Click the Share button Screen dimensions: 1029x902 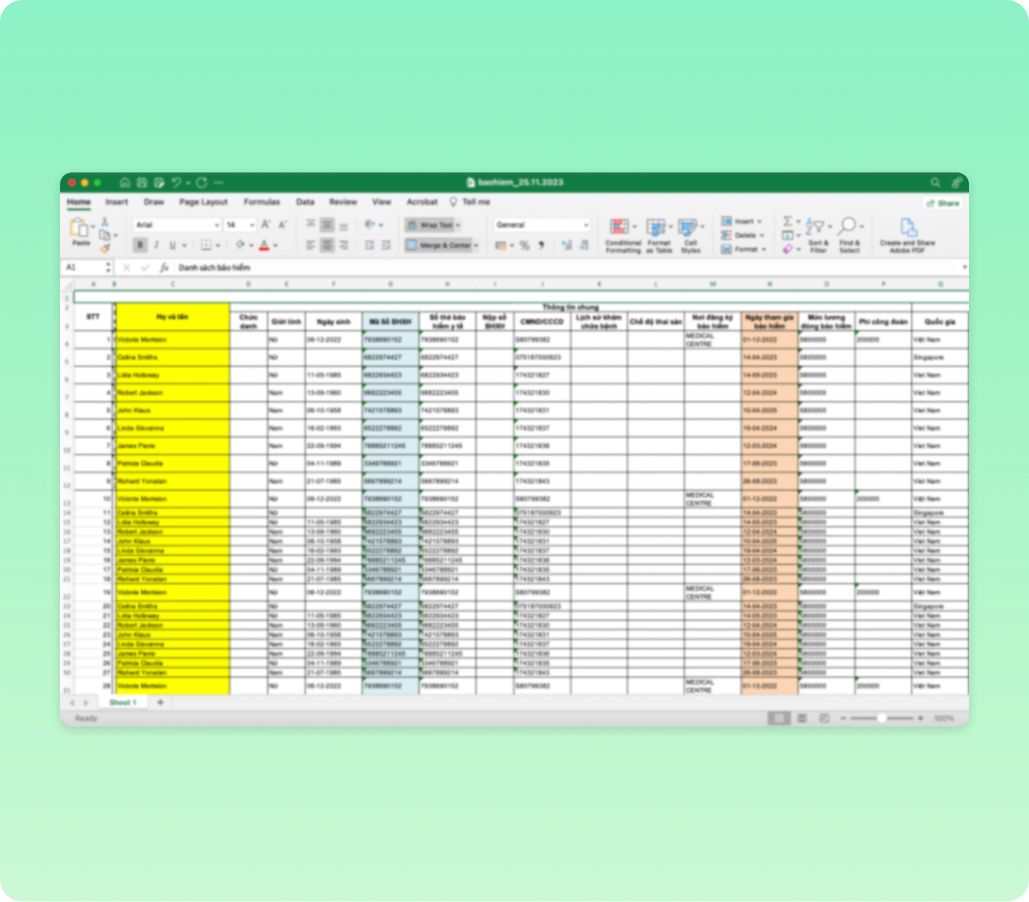pos(943,202)
